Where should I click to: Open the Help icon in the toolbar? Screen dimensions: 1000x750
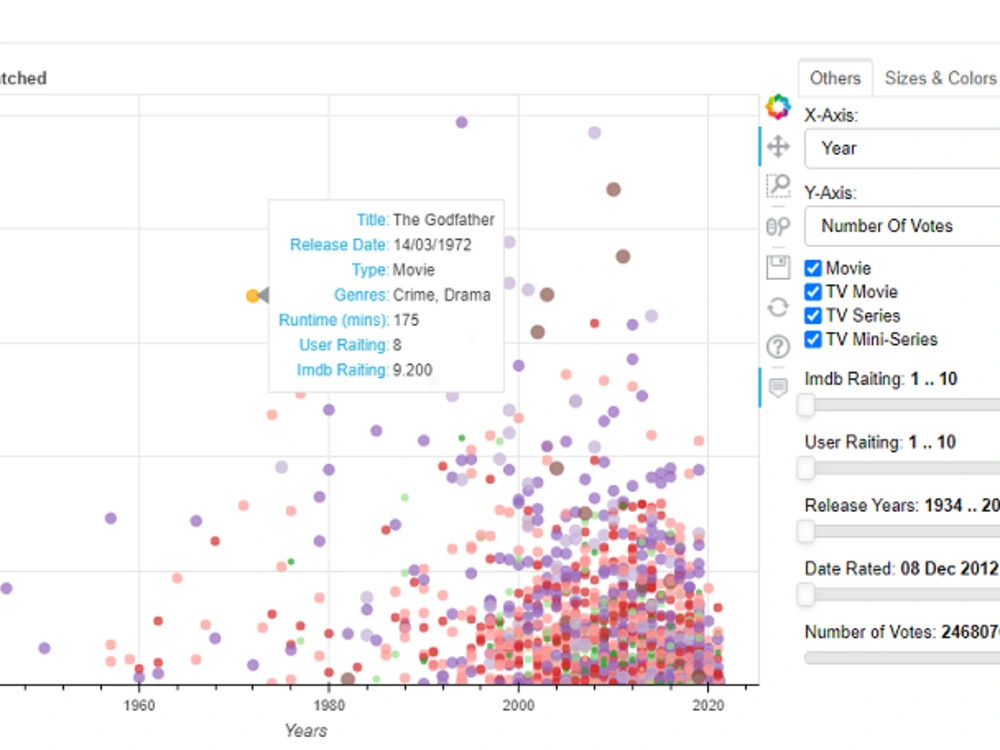pos(778,347)
